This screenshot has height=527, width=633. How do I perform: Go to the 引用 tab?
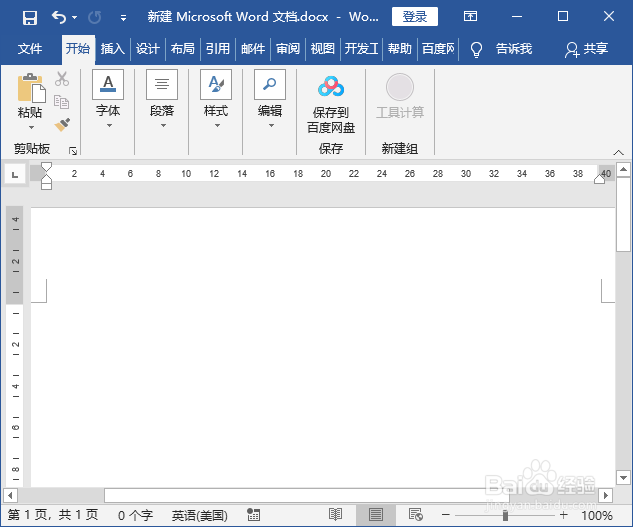click(218, 49)
